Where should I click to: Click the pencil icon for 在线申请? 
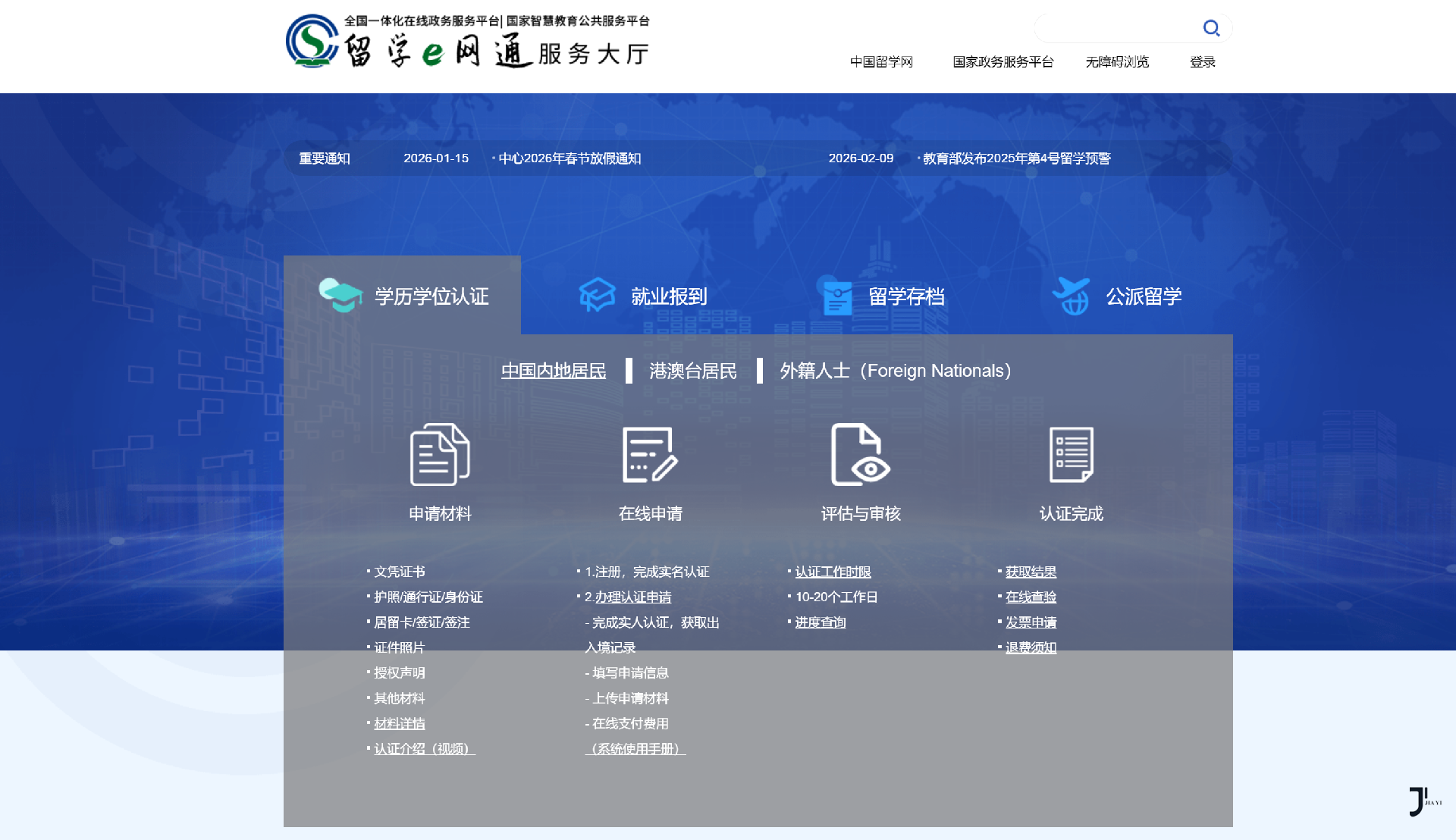[x=651, y=453]
